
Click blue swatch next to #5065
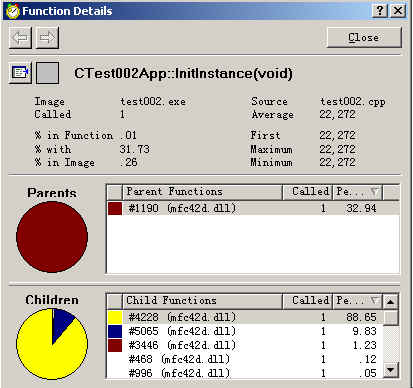coord(115,331)
